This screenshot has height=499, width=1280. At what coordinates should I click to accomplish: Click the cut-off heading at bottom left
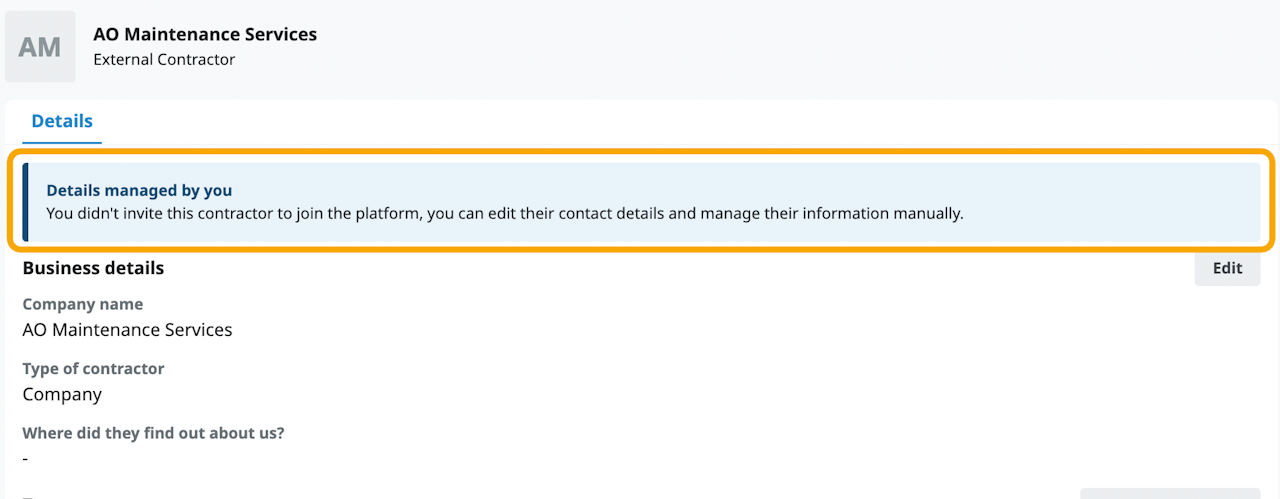pyautogui.click(x=30, y=496)
